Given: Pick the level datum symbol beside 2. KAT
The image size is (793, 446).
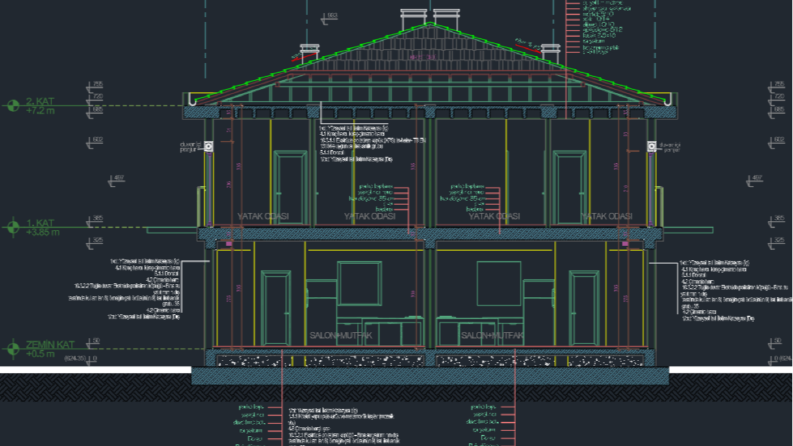Looking at the screenshot, I should click(x=13, y=106).
